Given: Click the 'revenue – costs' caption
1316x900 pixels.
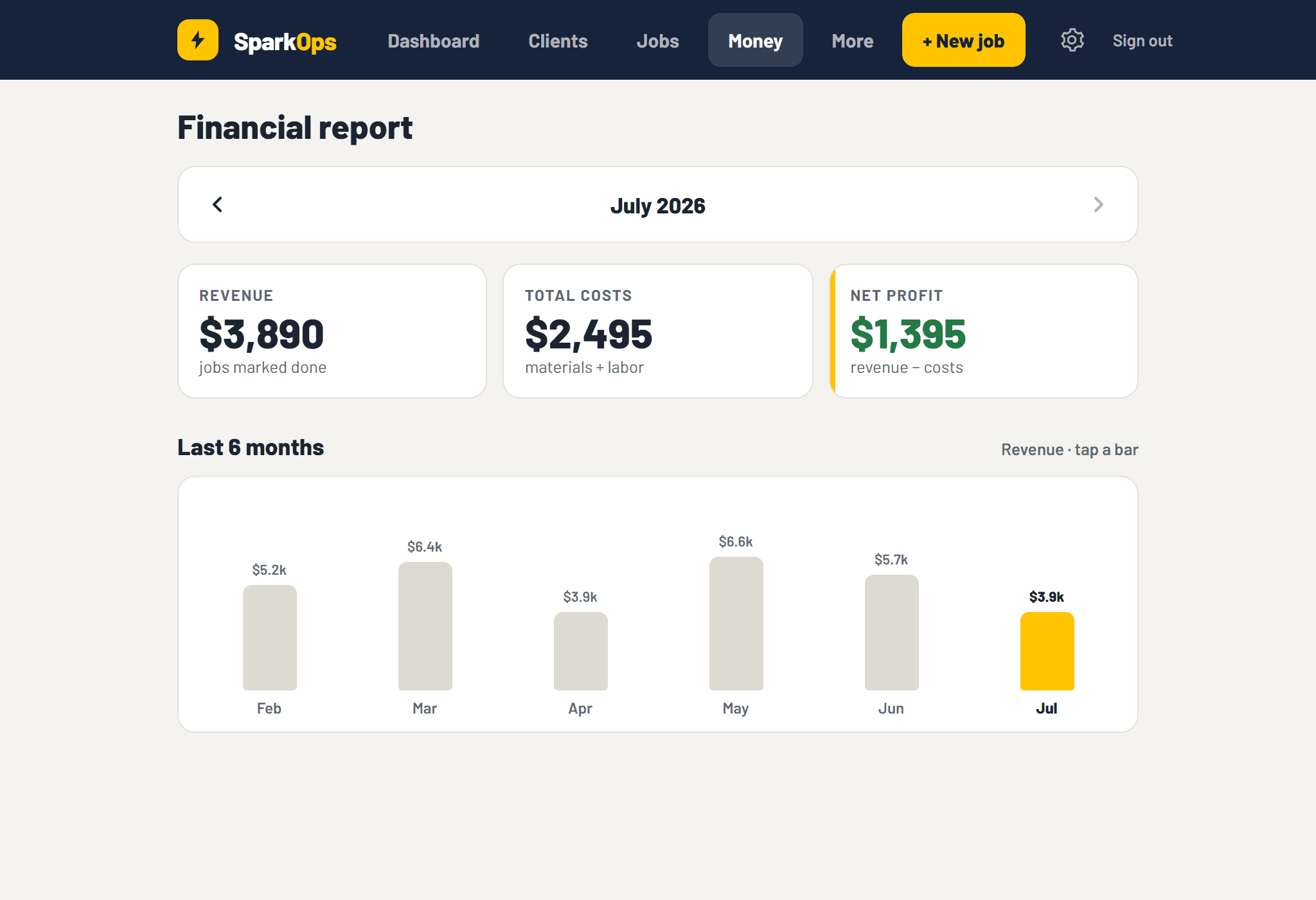Looking at the screenshot, I should (x=907, y=367).
